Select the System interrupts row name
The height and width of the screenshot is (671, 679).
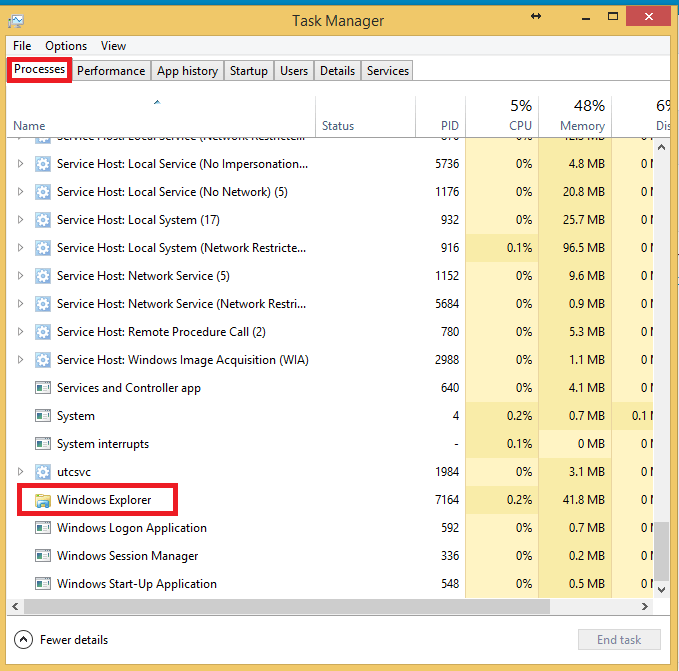[103, 444]
